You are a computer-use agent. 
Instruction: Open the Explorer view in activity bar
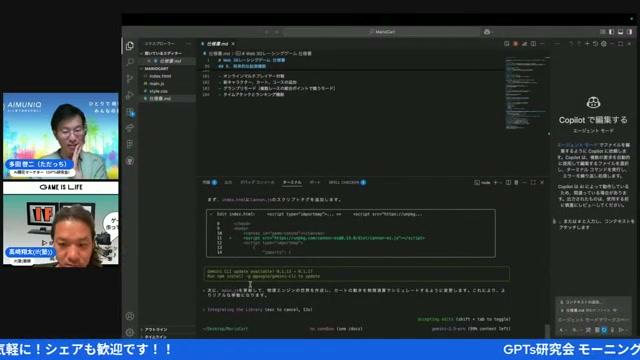[130, 46]
